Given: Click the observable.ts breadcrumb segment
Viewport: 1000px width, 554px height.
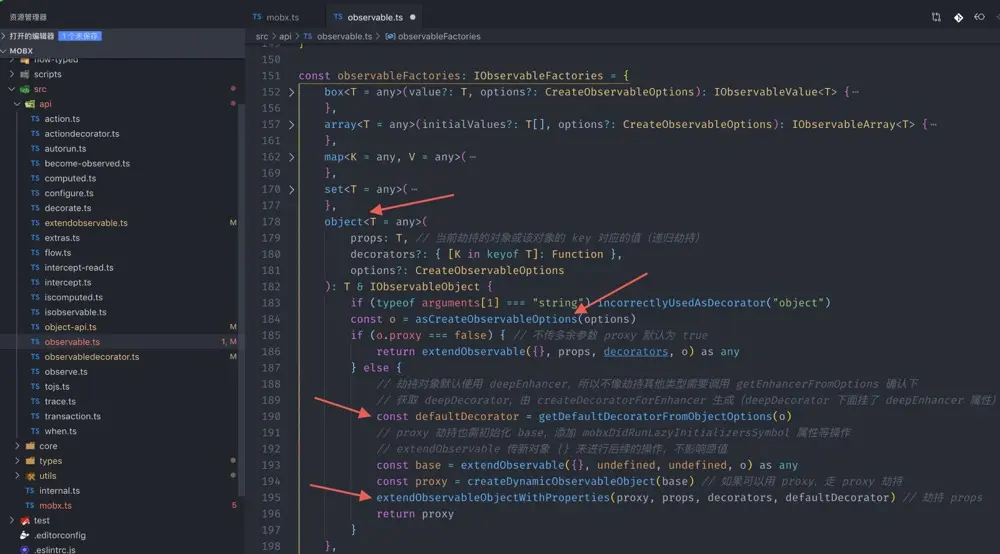Looking at the screenshot, I should tap(344, 36).
